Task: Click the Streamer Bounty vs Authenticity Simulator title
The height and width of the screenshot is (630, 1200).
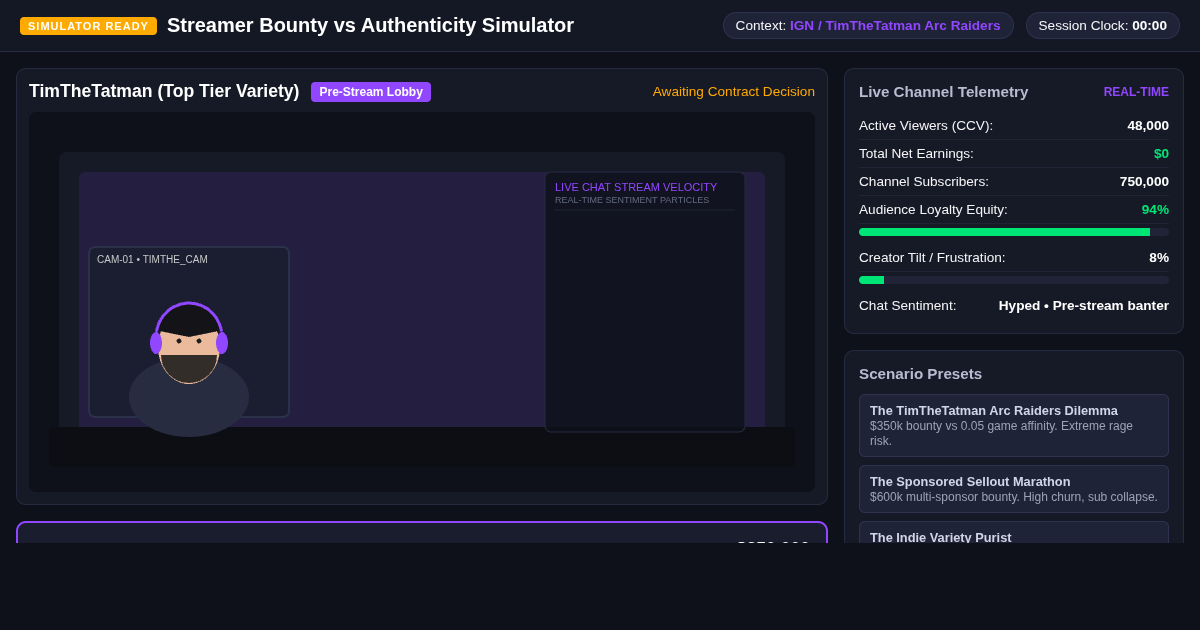Action: point(370,26)
